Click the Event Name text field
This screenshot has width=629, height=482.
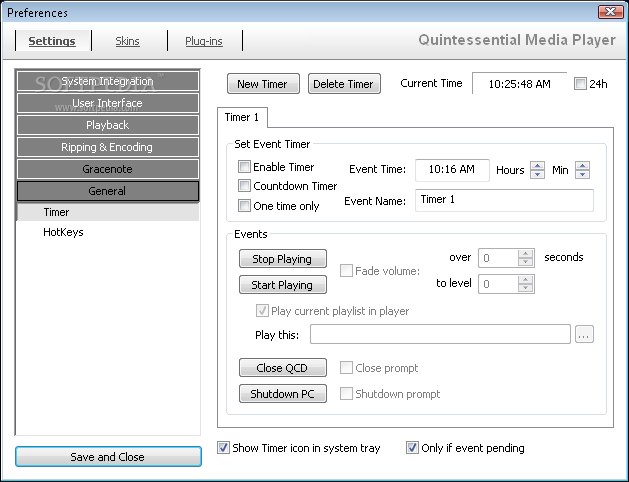tap(504, 200)
